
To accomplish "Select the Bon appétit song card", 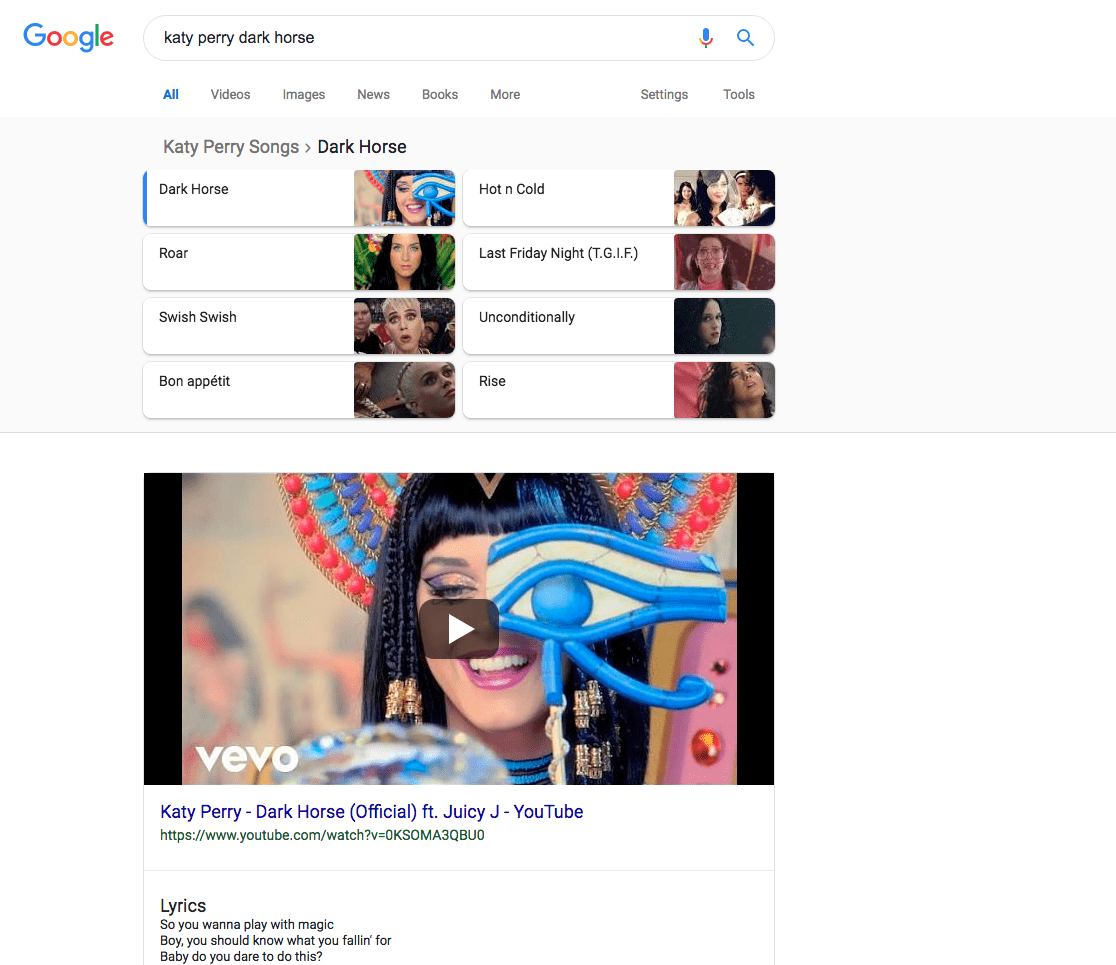I will point(299,390).
